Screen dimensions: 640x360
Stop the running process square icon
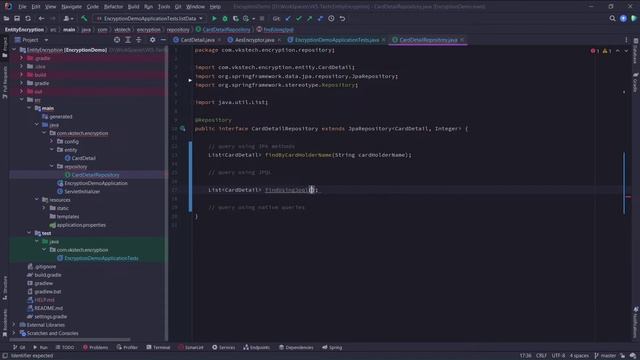(x=262, y=18)
